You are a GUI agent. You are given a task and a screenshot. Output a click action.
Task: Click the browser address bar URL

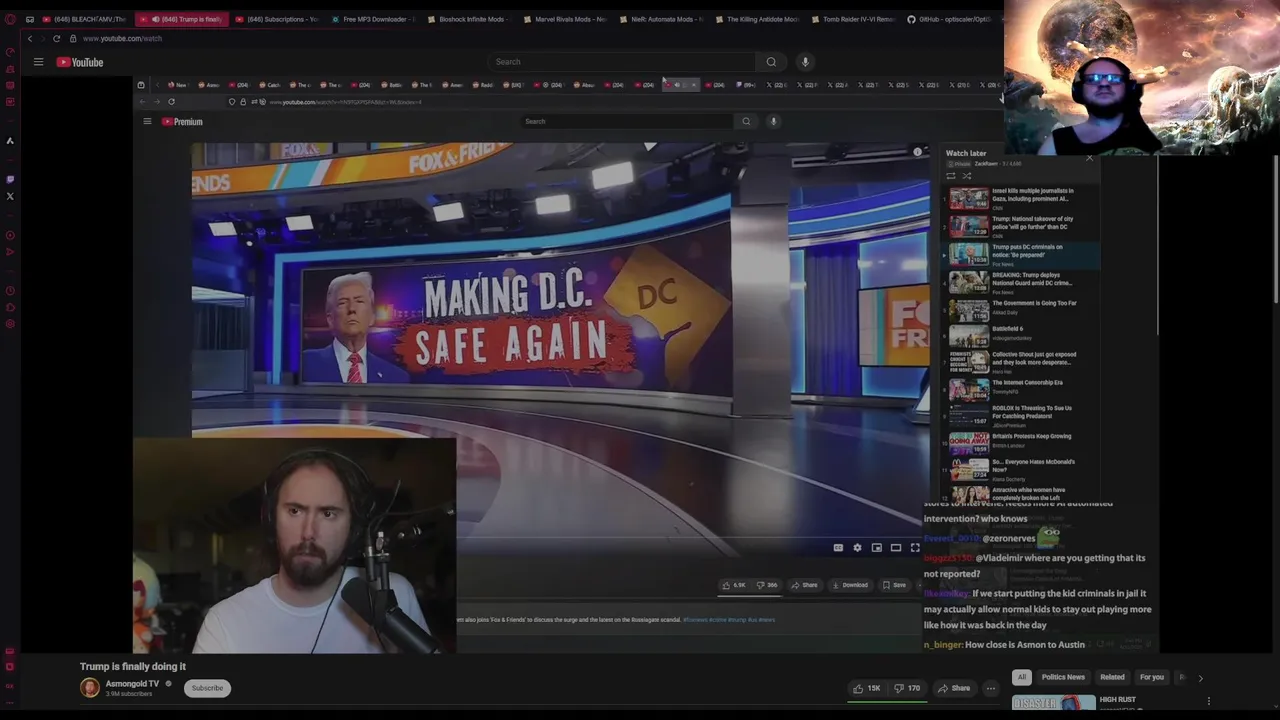click(122, 38)
